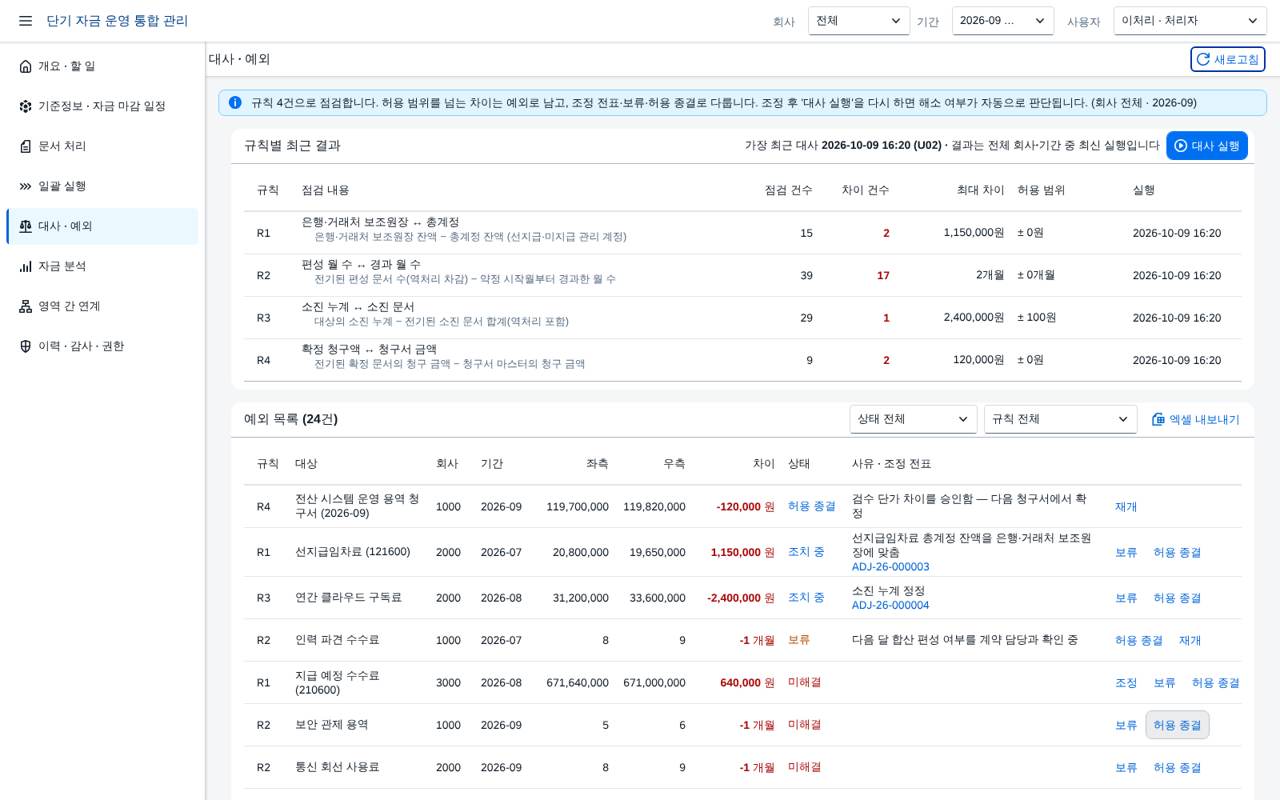Open the 사용자 dropdown showing 이처리 · 처리자
Image resolution: width=1280 pixels, height=800 pixels.
click(x=1190, y=21)
